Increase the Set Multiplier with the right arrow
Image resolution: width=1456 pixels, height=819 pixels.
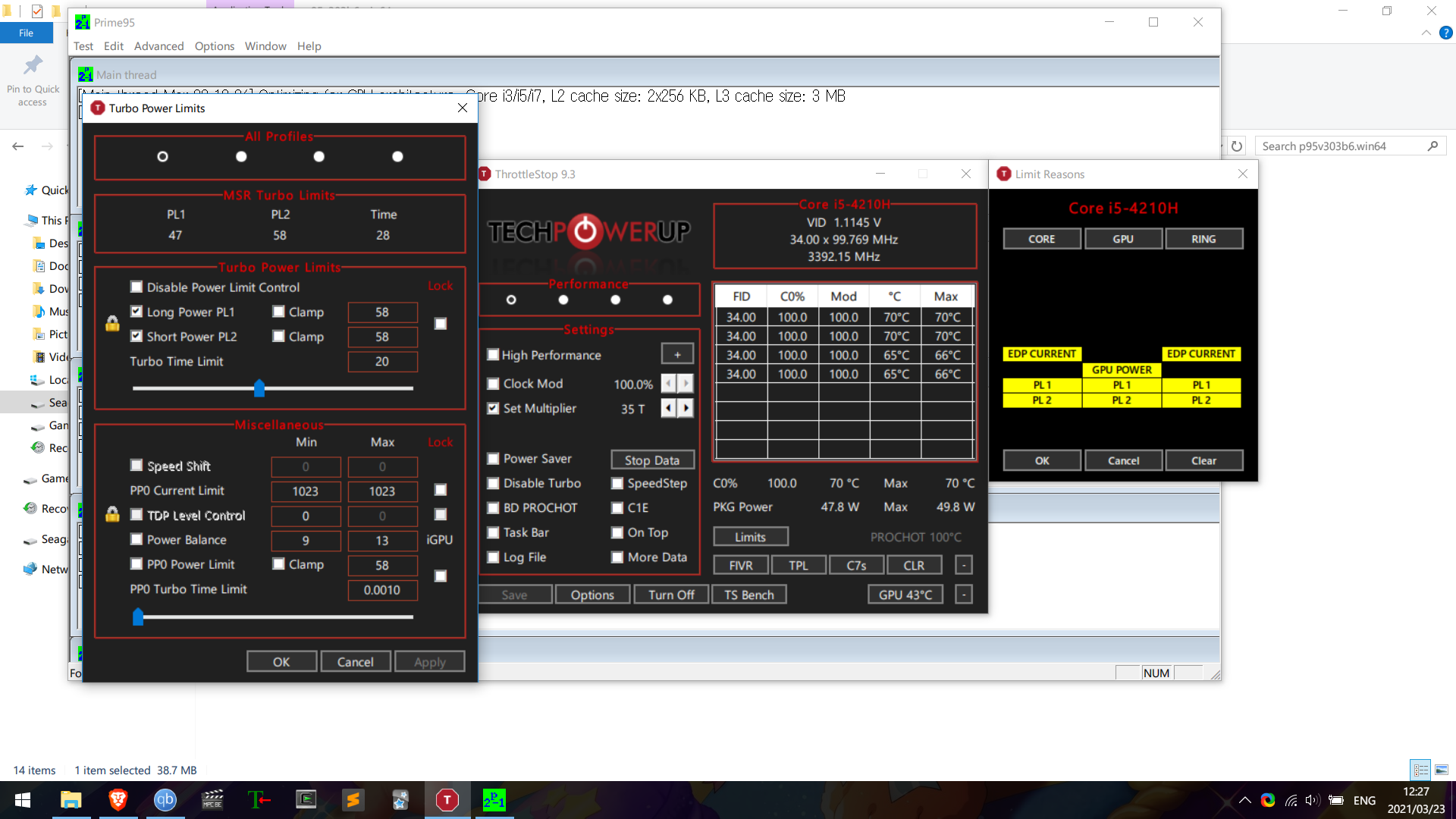[686, 408]
